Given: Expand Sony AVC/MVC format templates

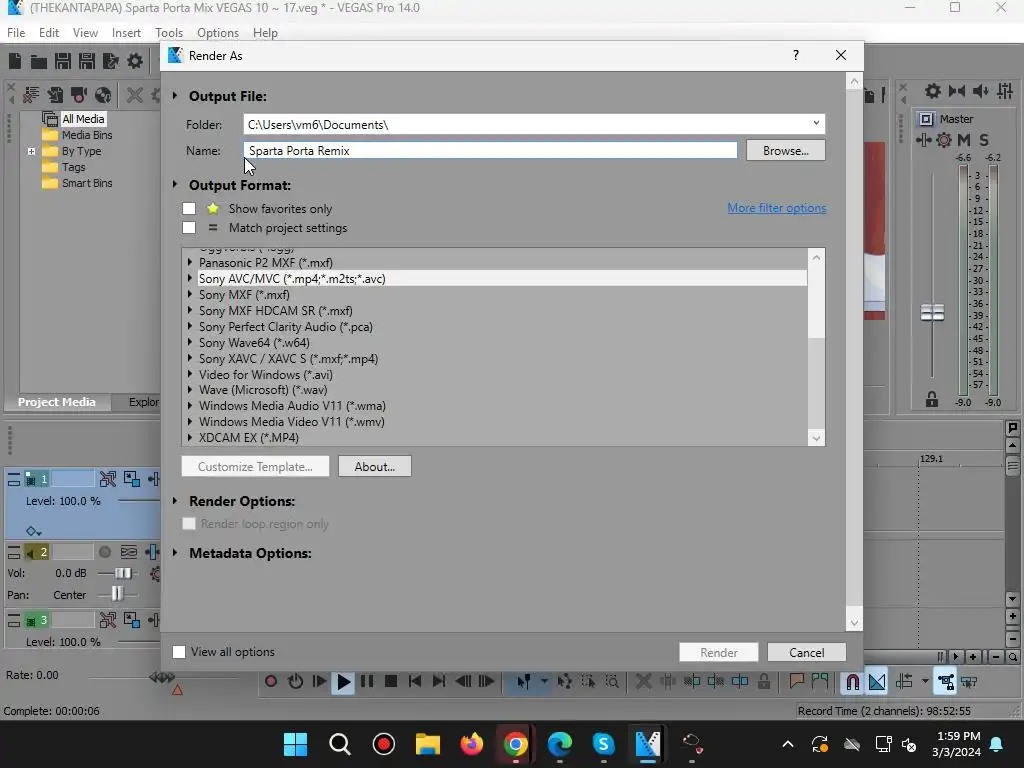Looking at the screenshot, I should [190, 278].
